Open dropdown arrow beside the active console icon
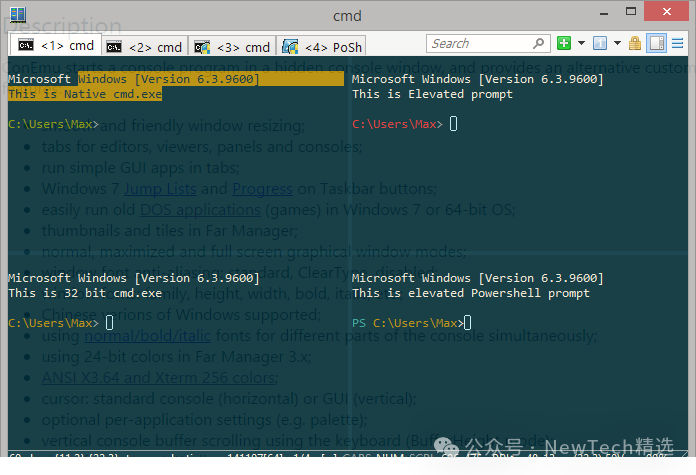Image resolution: width=696 pixels, height=475 pixels. pyautogui.click(x=617, y=43)
